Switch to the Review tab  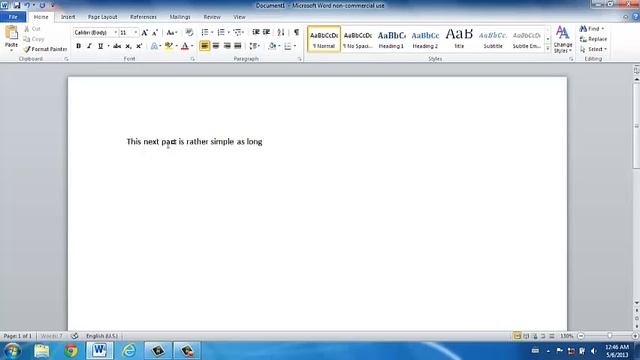[212, 17]
